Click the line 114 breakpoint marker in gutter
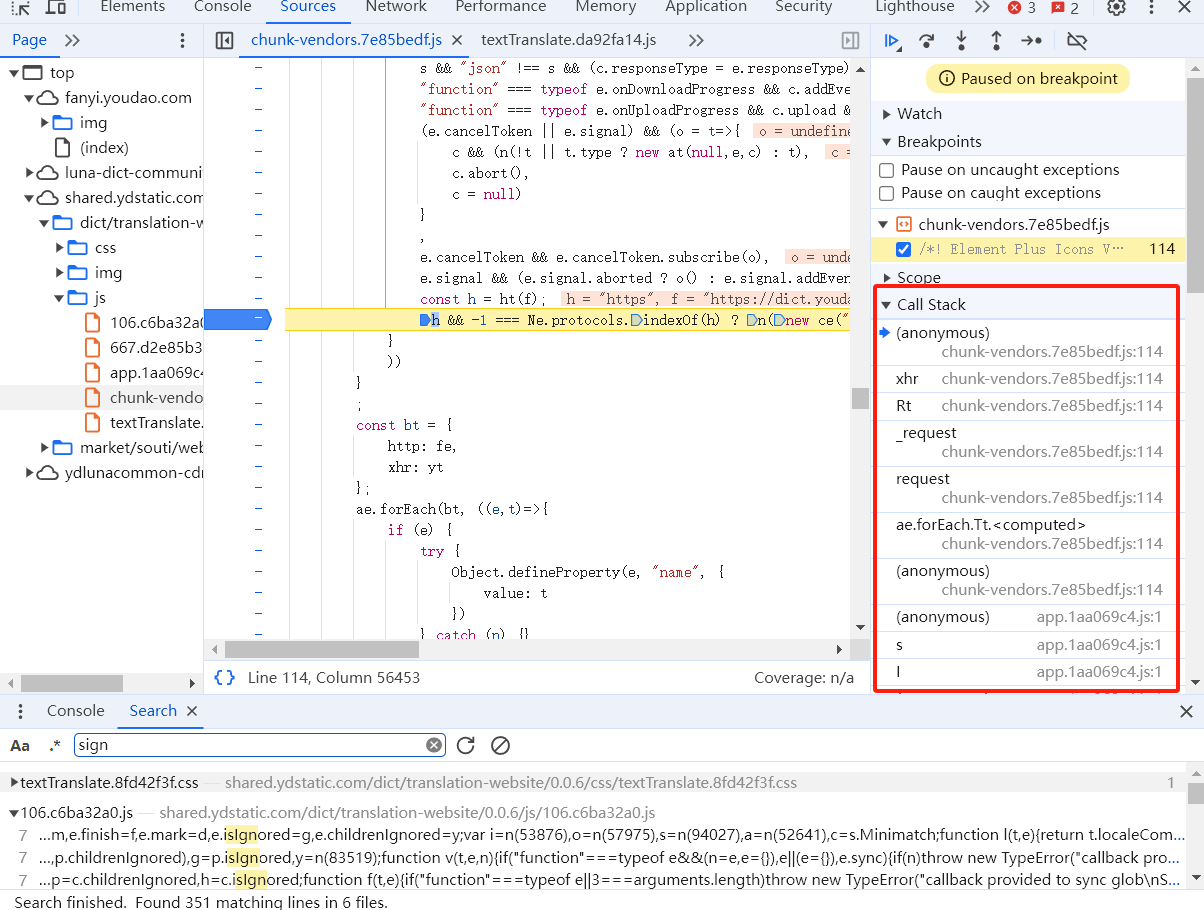1204x910 pixels. pyautogui.click(x=238, y=320)
